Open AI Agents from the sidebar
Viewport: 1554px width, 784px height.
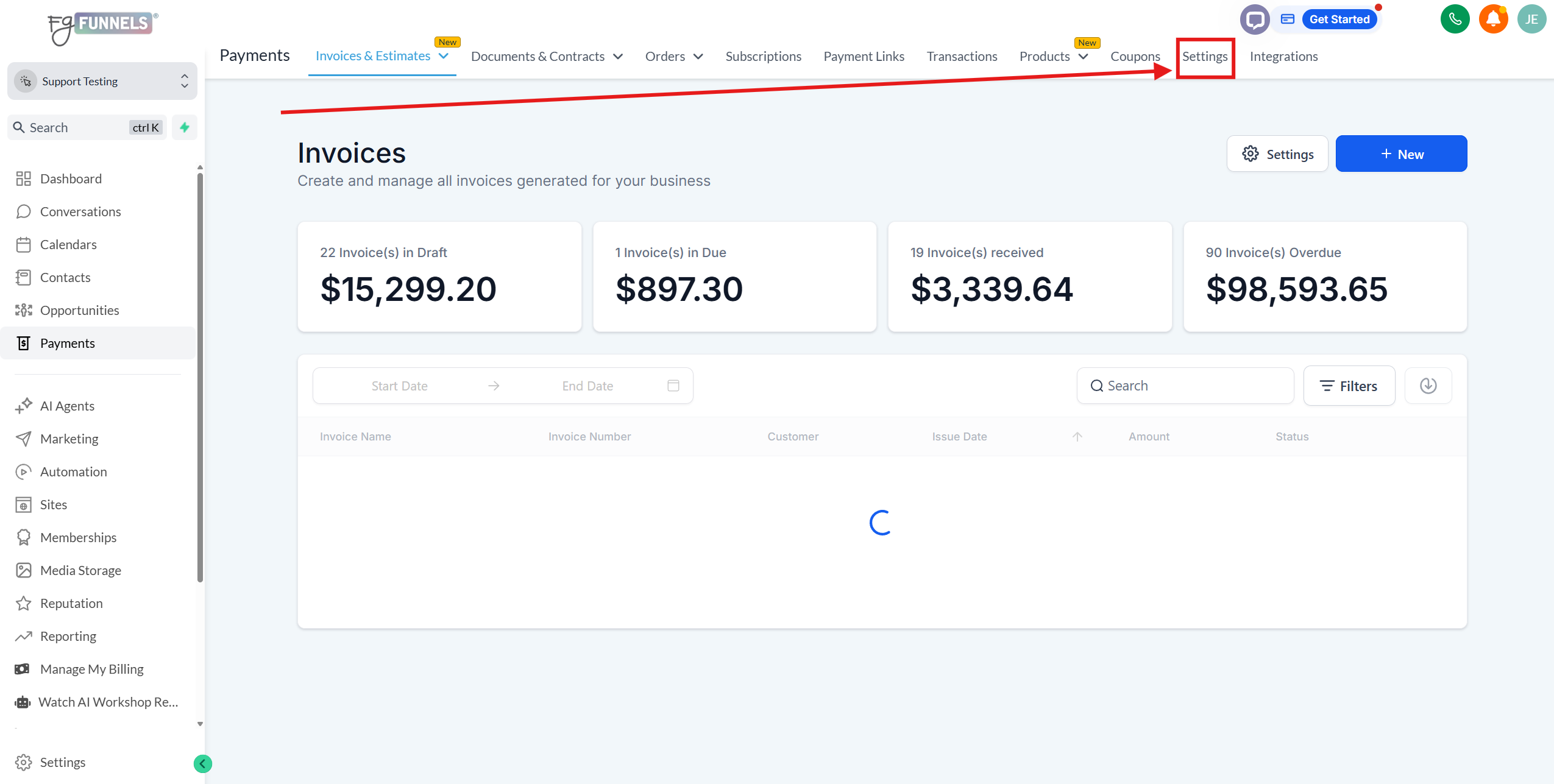[67, 406]
